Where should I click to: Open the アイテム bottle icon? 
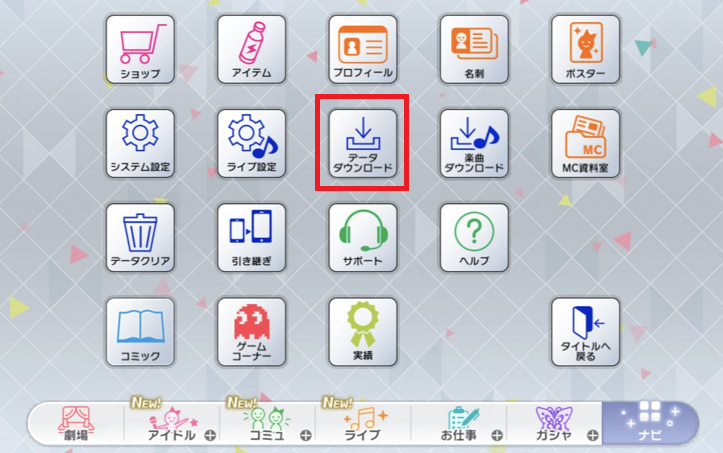click(252, 49)
